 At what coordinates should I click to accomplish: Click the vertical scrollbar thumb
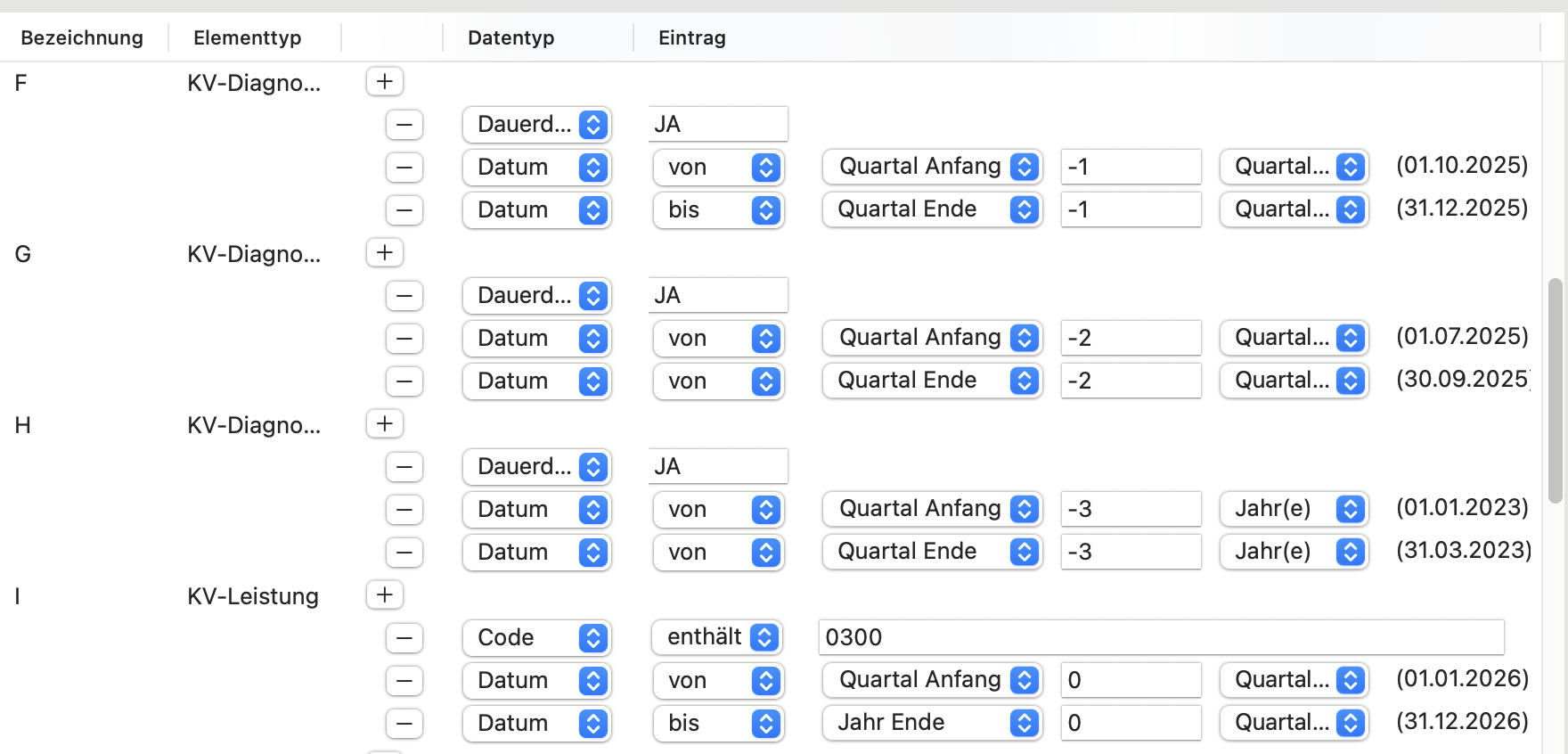1556,390
